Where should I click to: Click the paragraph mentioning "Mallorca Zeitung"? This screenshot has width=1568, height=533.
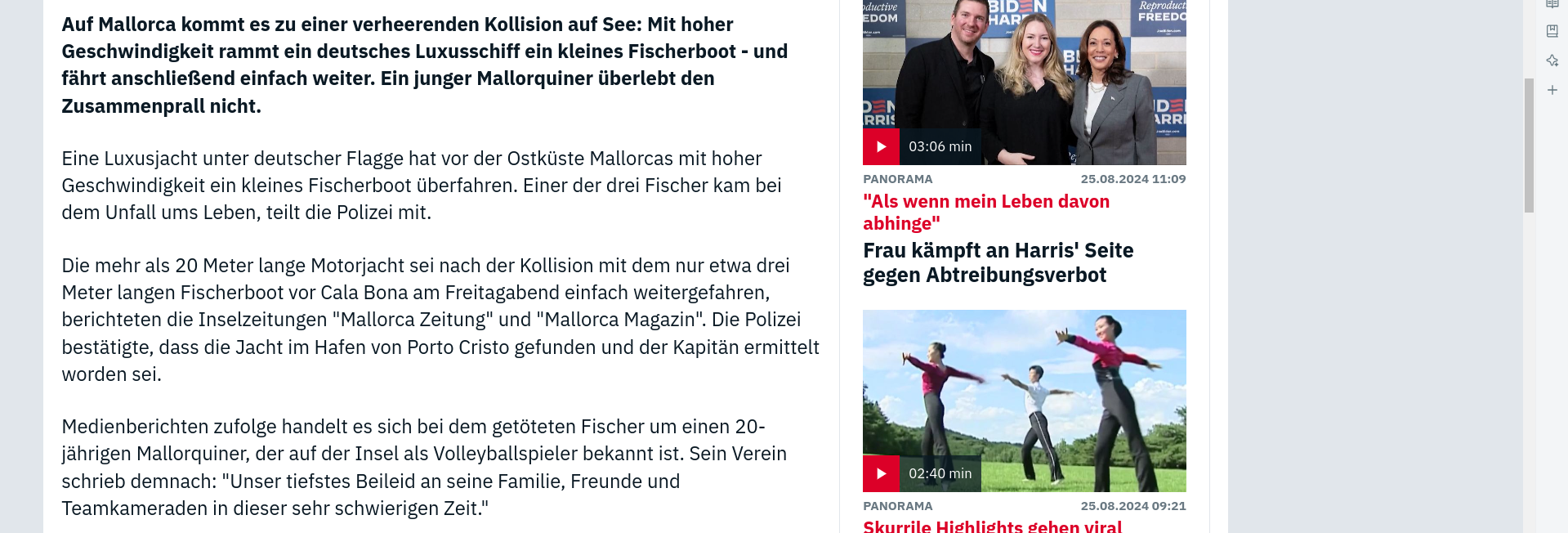coord(440,320)
